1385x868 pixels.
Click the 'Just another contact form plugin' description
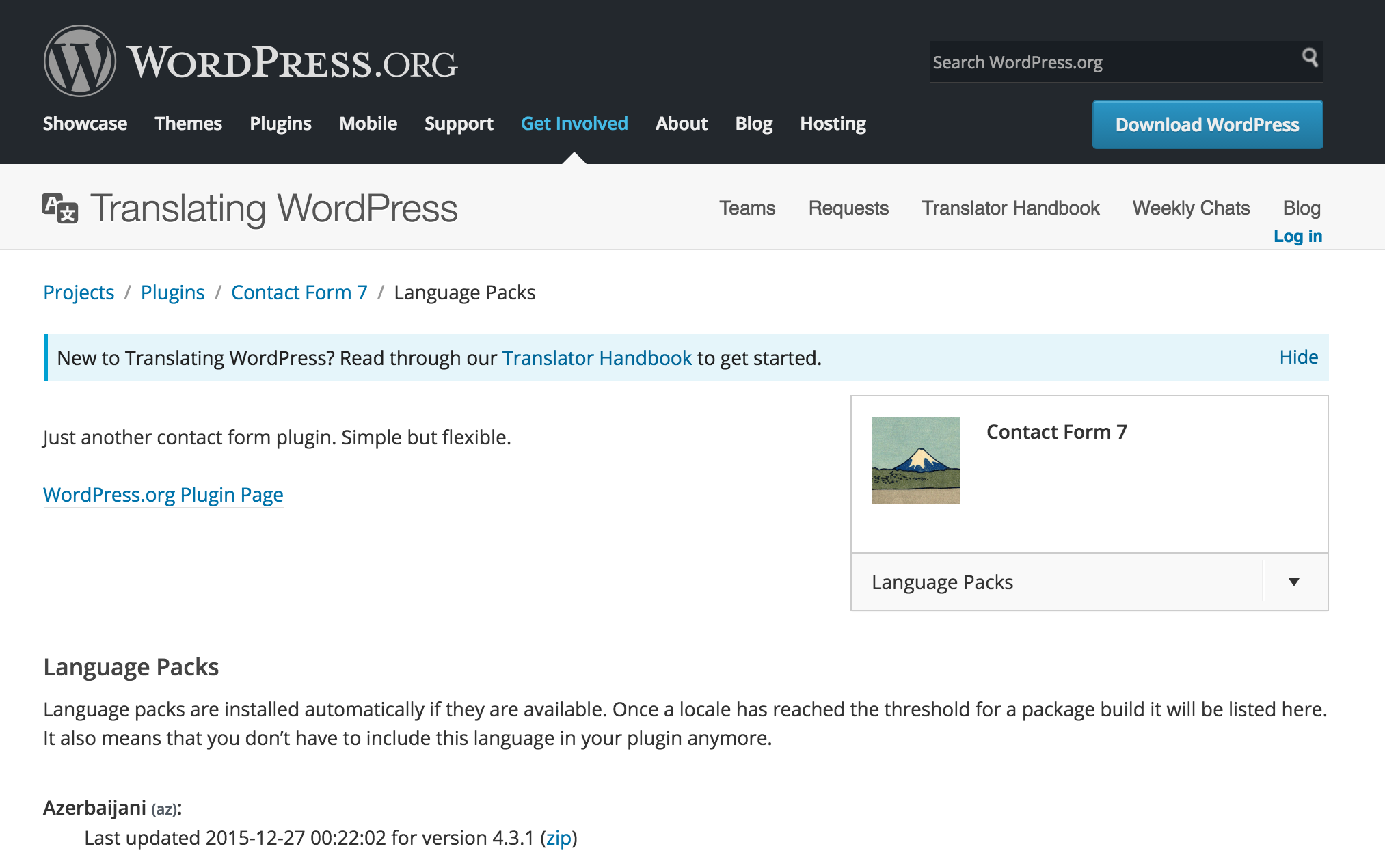(277, 437)
